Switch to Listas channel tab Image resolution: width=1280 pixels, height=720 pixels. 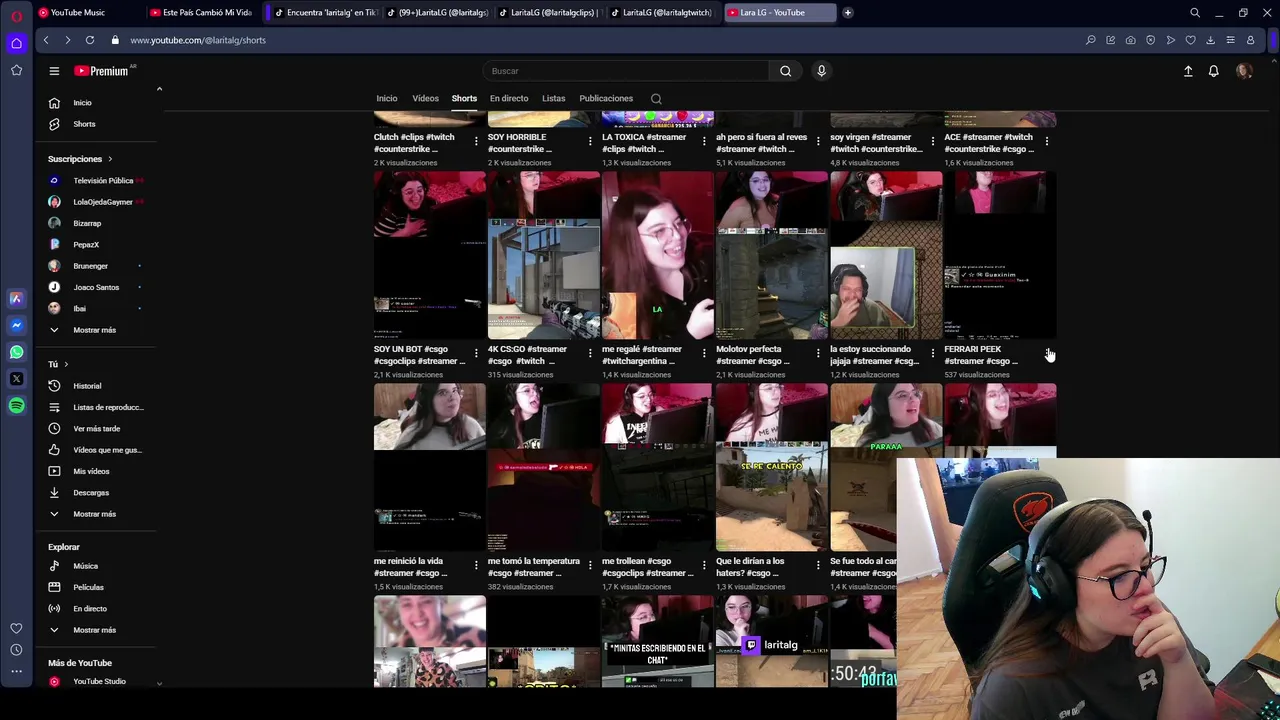click(553, 99)
